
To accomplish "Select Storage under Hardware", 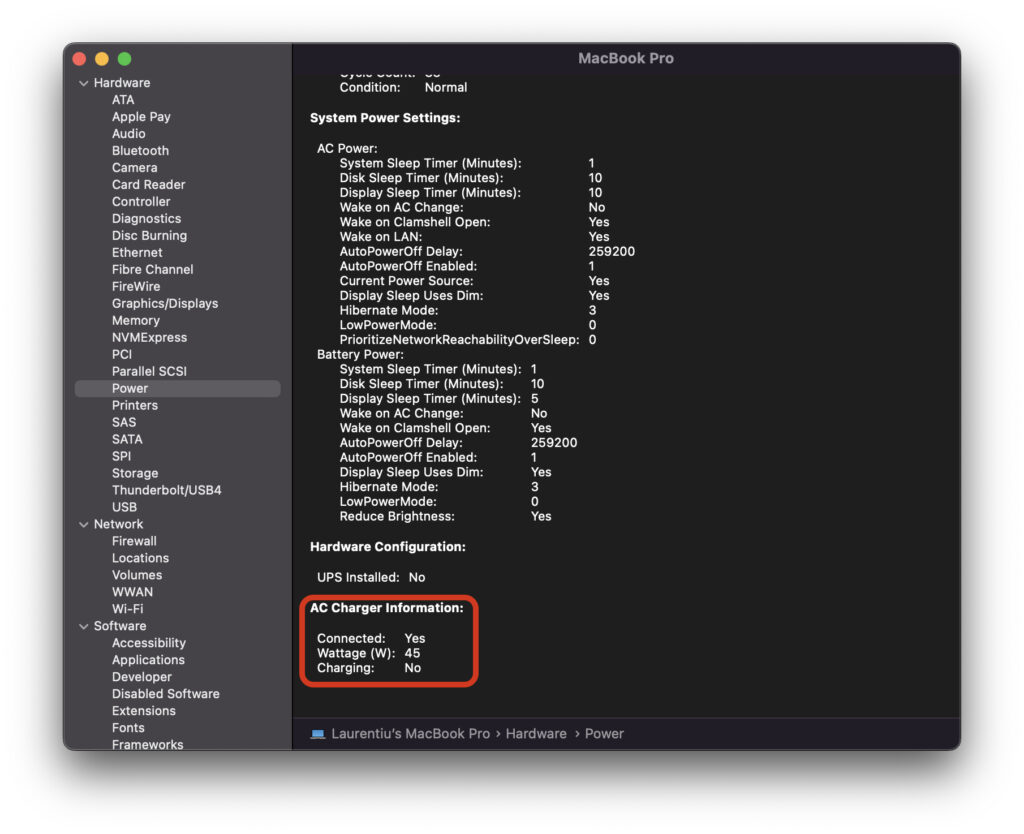I will point(135,474).
